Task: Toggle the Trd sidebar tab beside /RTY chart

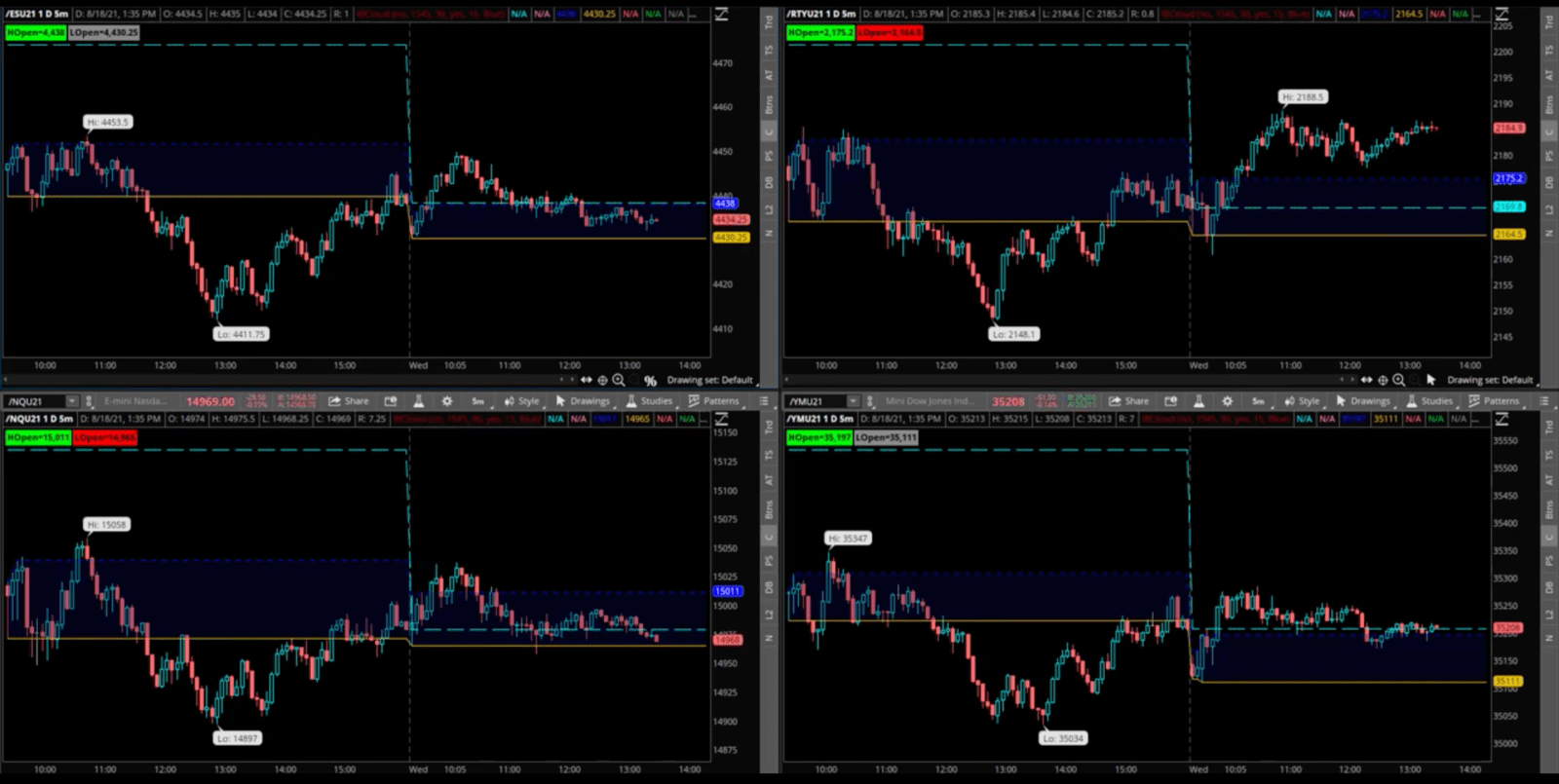Action: 1549,20
